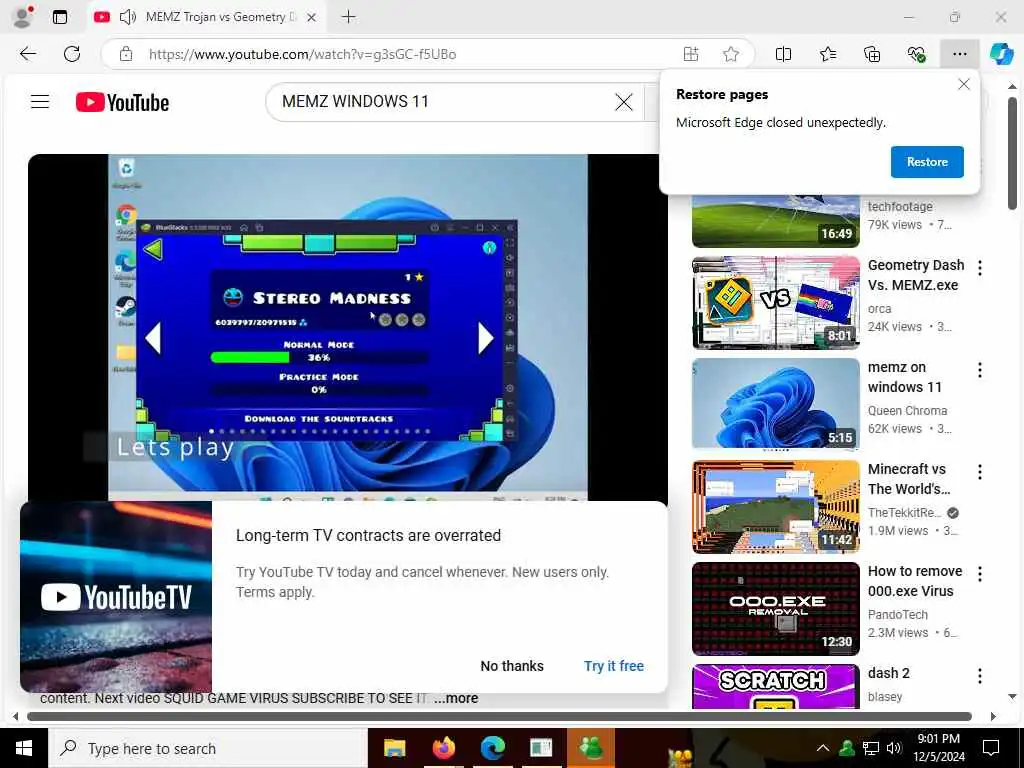The image size is (1024, 768).
Task: Click Try it free button
Action: point(614,665)
